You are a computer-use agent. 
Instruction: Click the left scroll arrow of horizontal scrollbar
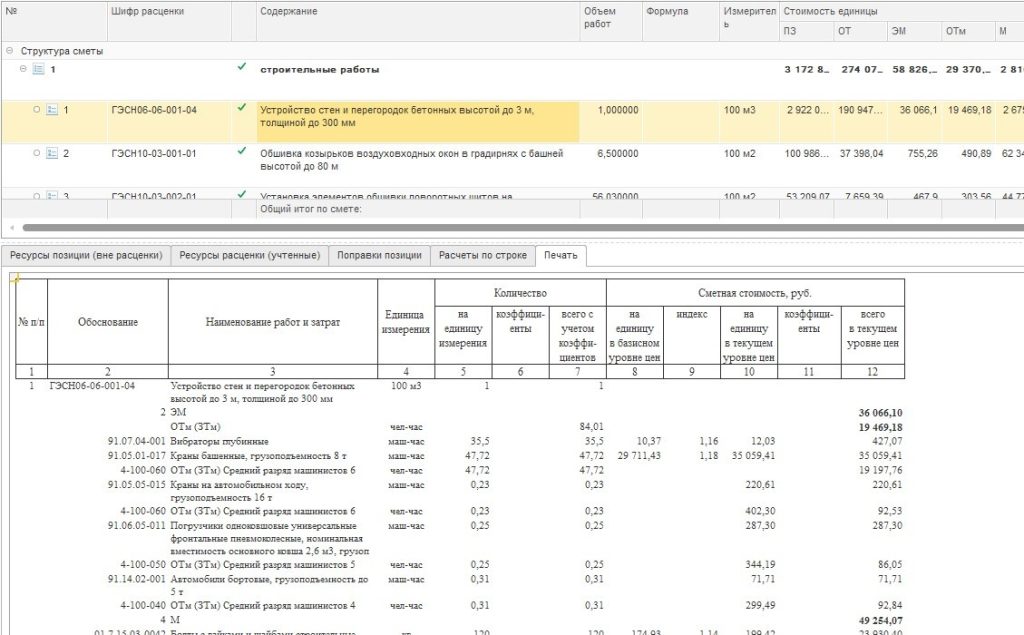(9, 228)
